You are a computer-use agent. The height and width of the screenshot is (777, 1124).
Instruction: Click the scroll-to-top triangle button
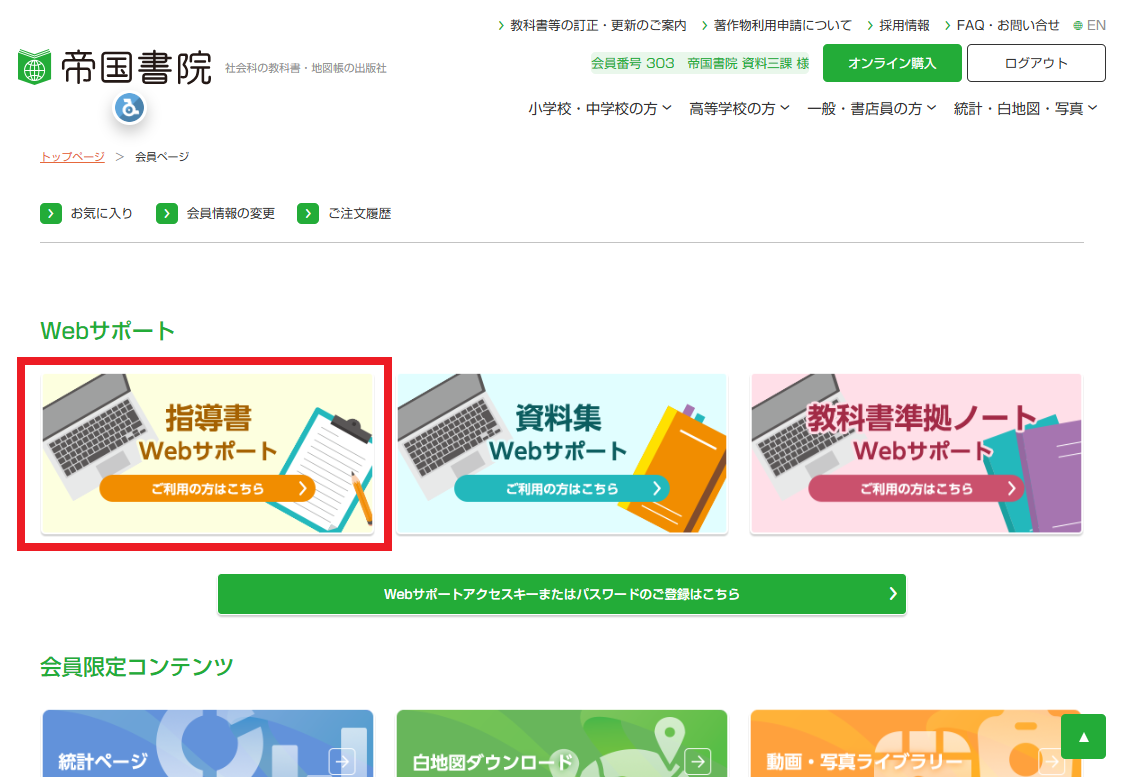click(x=1083, y=737)
